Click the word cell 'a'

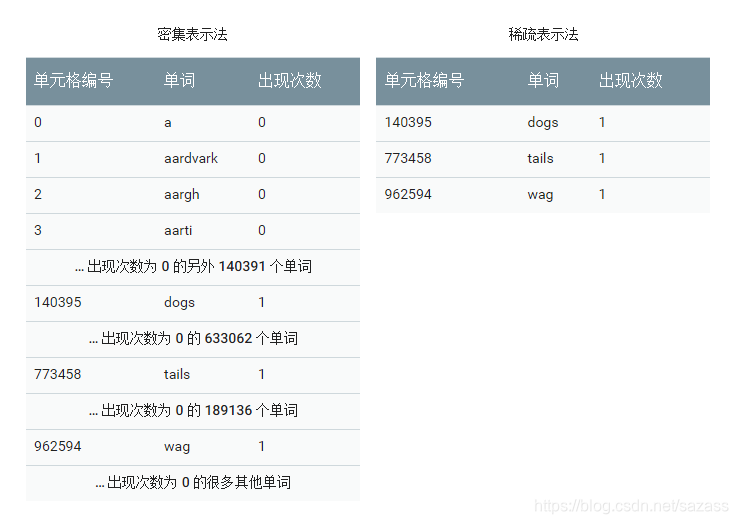click(x=168, y=123)
